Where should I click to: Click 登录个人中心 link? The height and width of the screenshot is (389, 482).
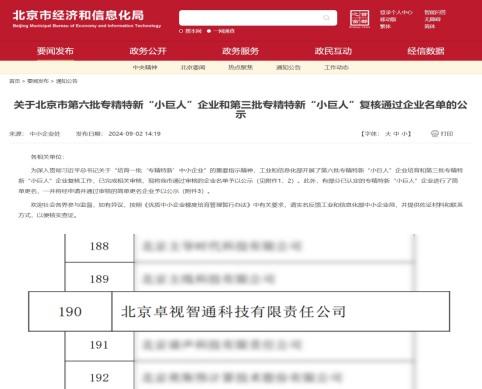click(x=396, y=12)
